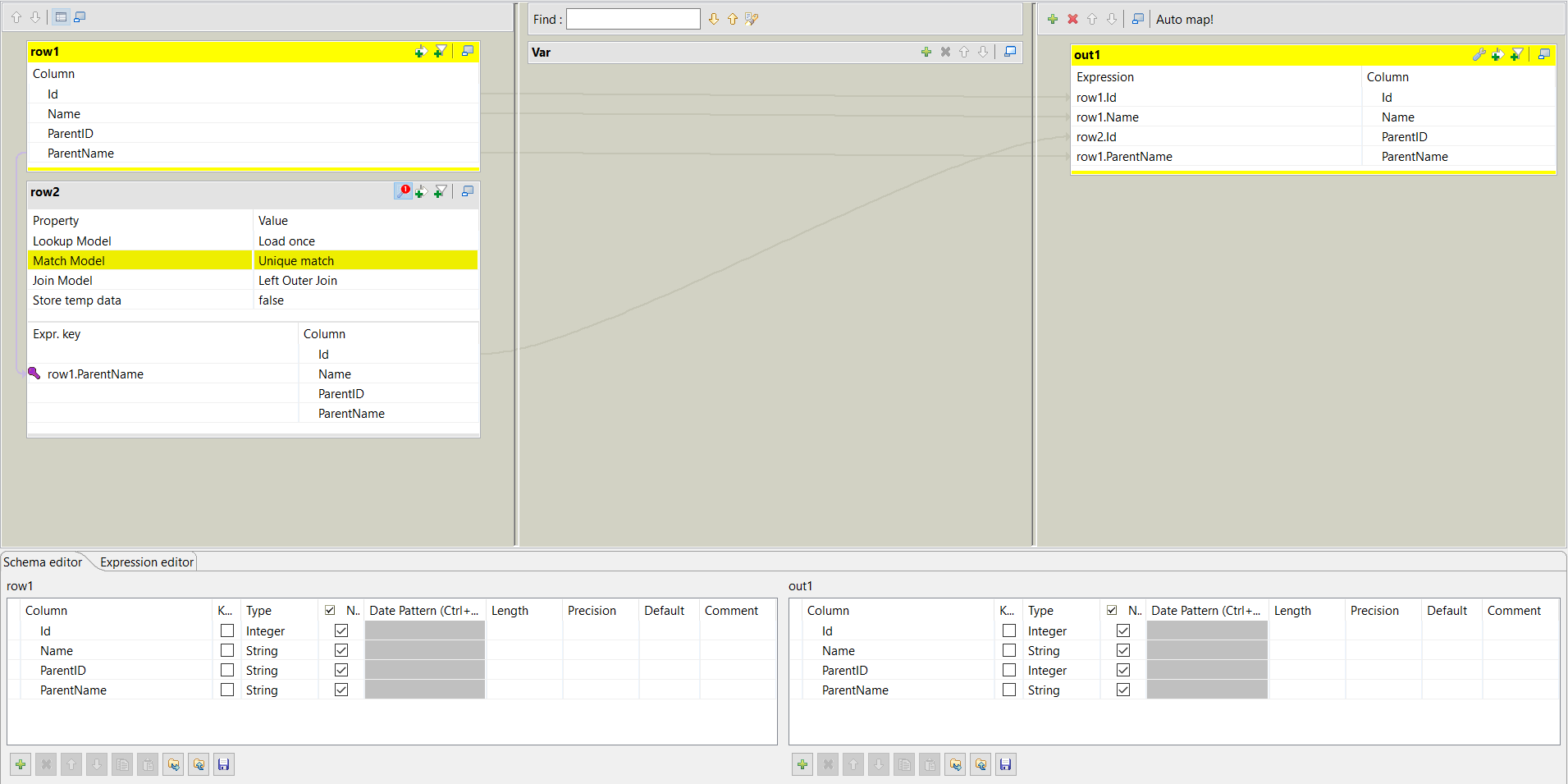The height and width of the screenshot is (784, 1568).
Task: Enable filter funnel icon on row1 header
Action: pos(441,52)
